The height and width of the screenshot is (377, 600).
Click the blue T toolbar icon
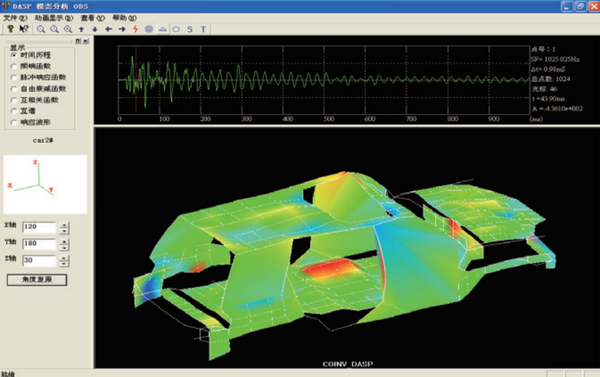(203, 29)
